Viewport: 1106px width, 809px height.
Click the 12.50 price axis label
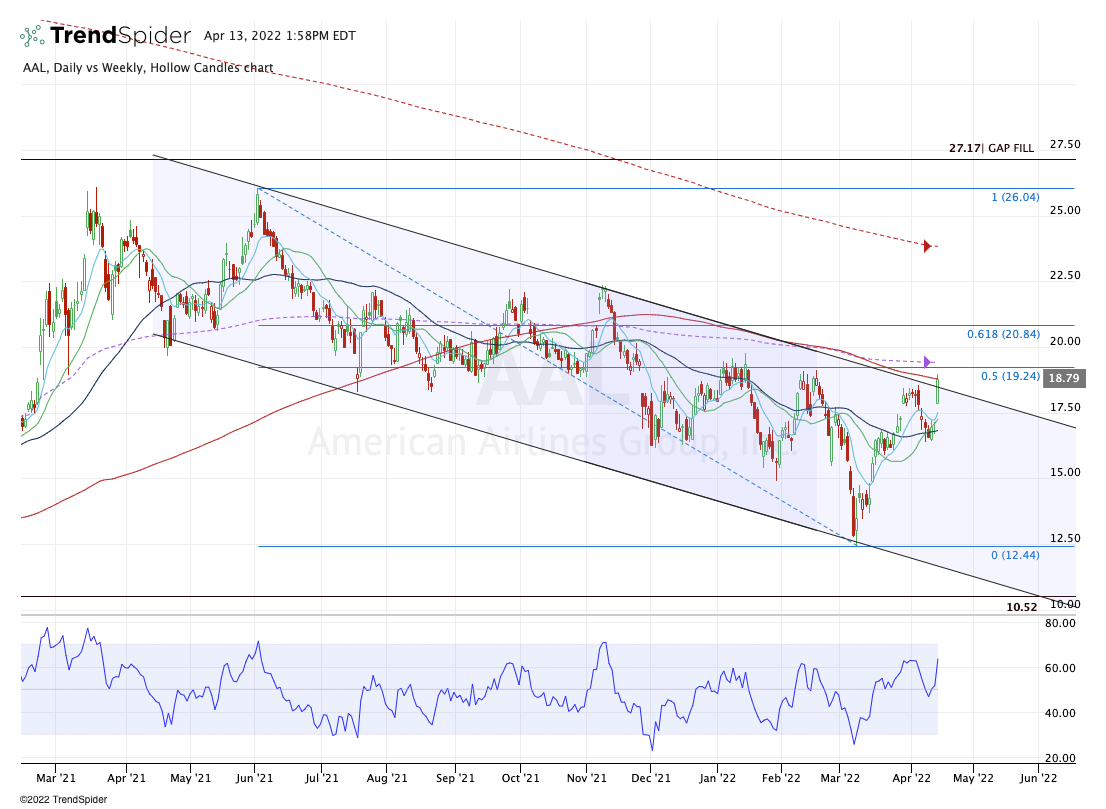click(x=1065, y=538)
